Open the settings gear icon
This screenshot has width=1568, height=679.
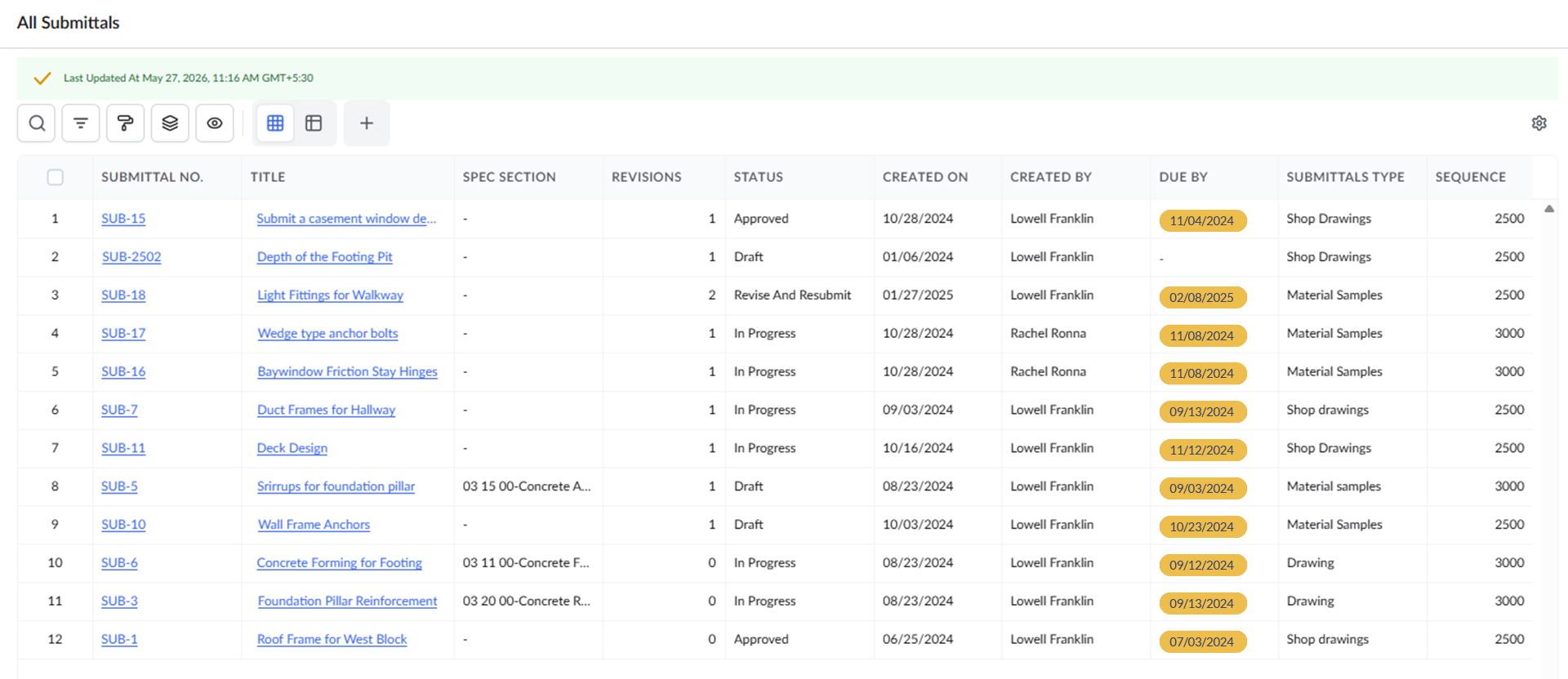point(1539,123)
